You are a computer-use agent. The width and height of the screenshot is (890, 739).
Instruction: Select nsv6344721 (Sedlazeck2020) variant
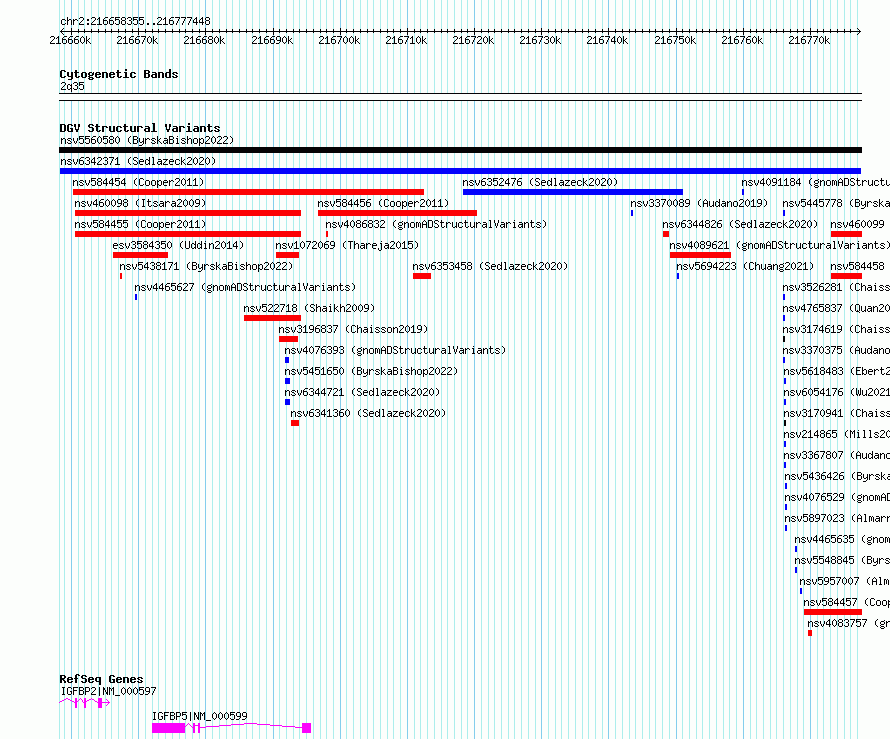[x=362, y=392]
